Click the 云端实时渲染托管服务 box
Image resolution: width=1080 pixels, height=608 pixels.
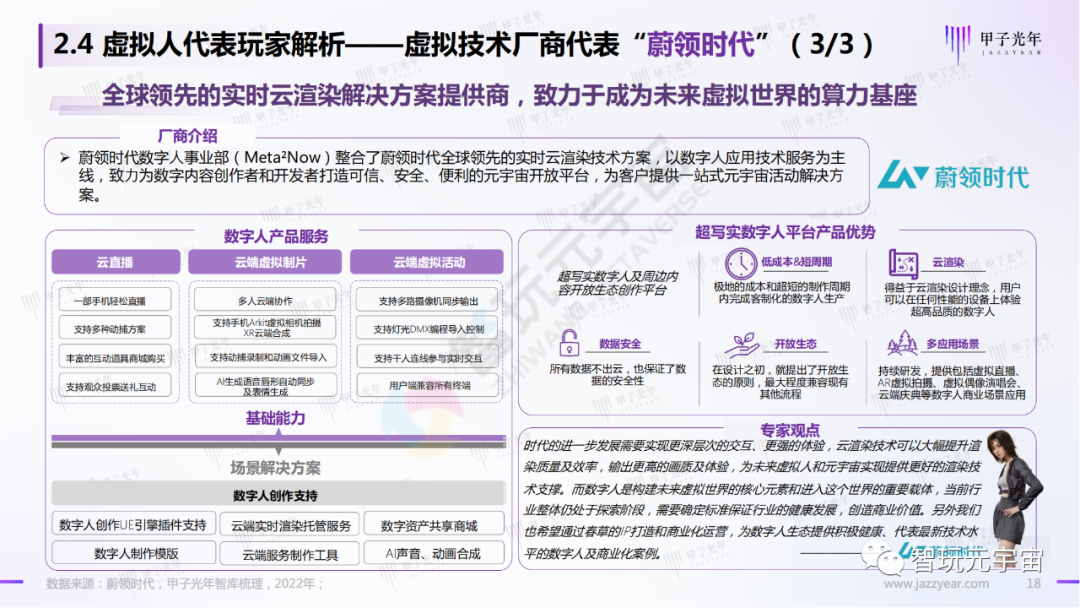pyautogui.click(x=290, y=525)
